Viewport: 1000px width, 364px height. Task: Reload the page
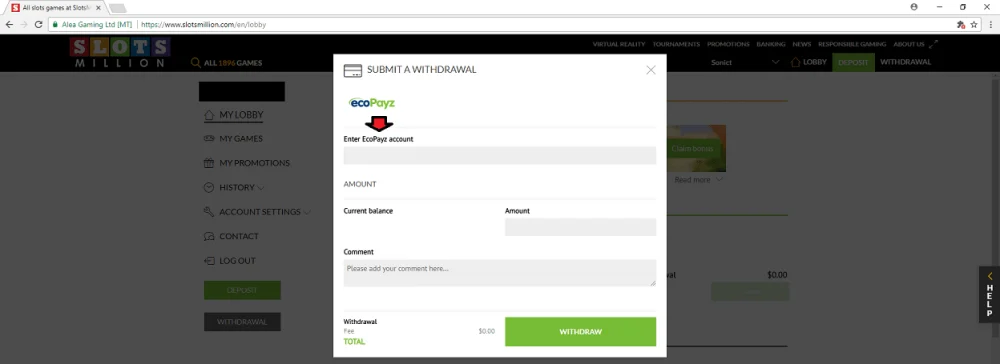38,25
